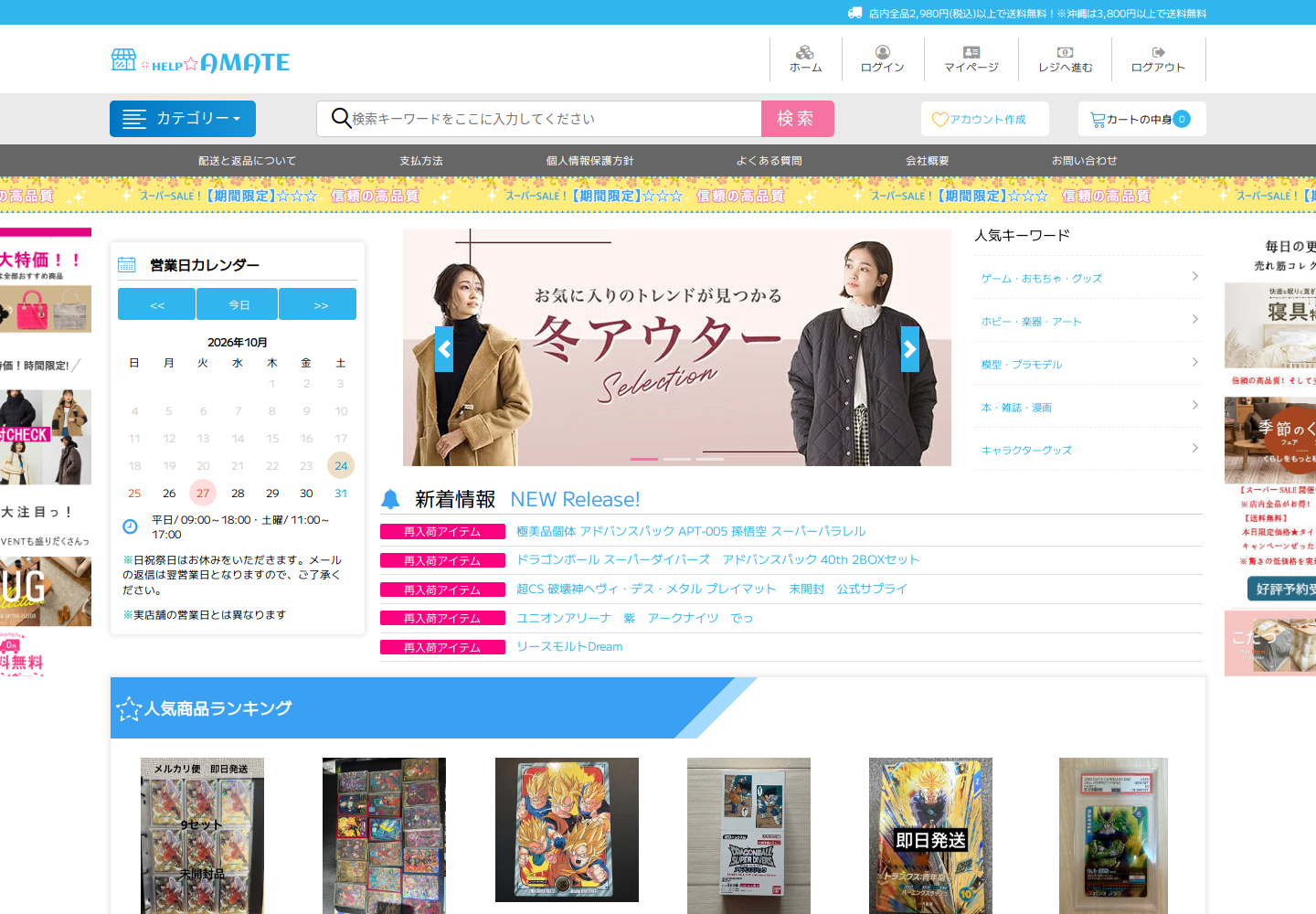Screen dimensions: 1316x914
Task: Open 支払方法 menu item
Action: click(421, 161)
